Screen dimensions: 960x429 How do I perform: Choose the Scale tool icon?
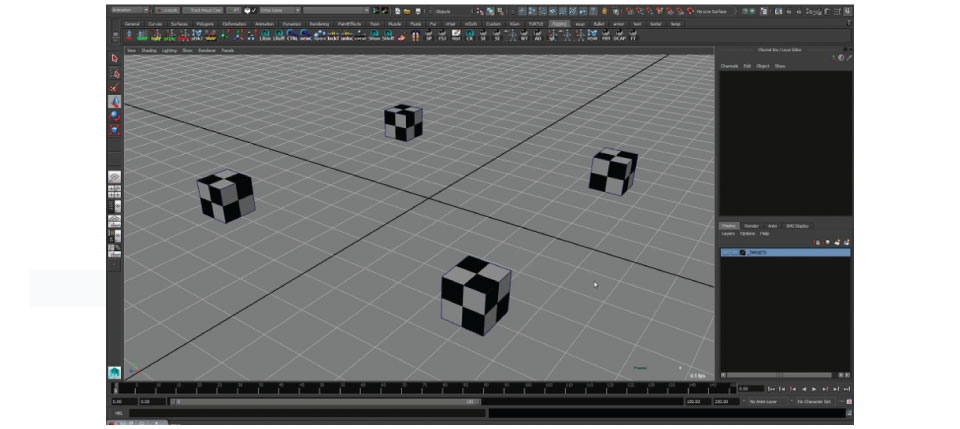coord(114,130)
